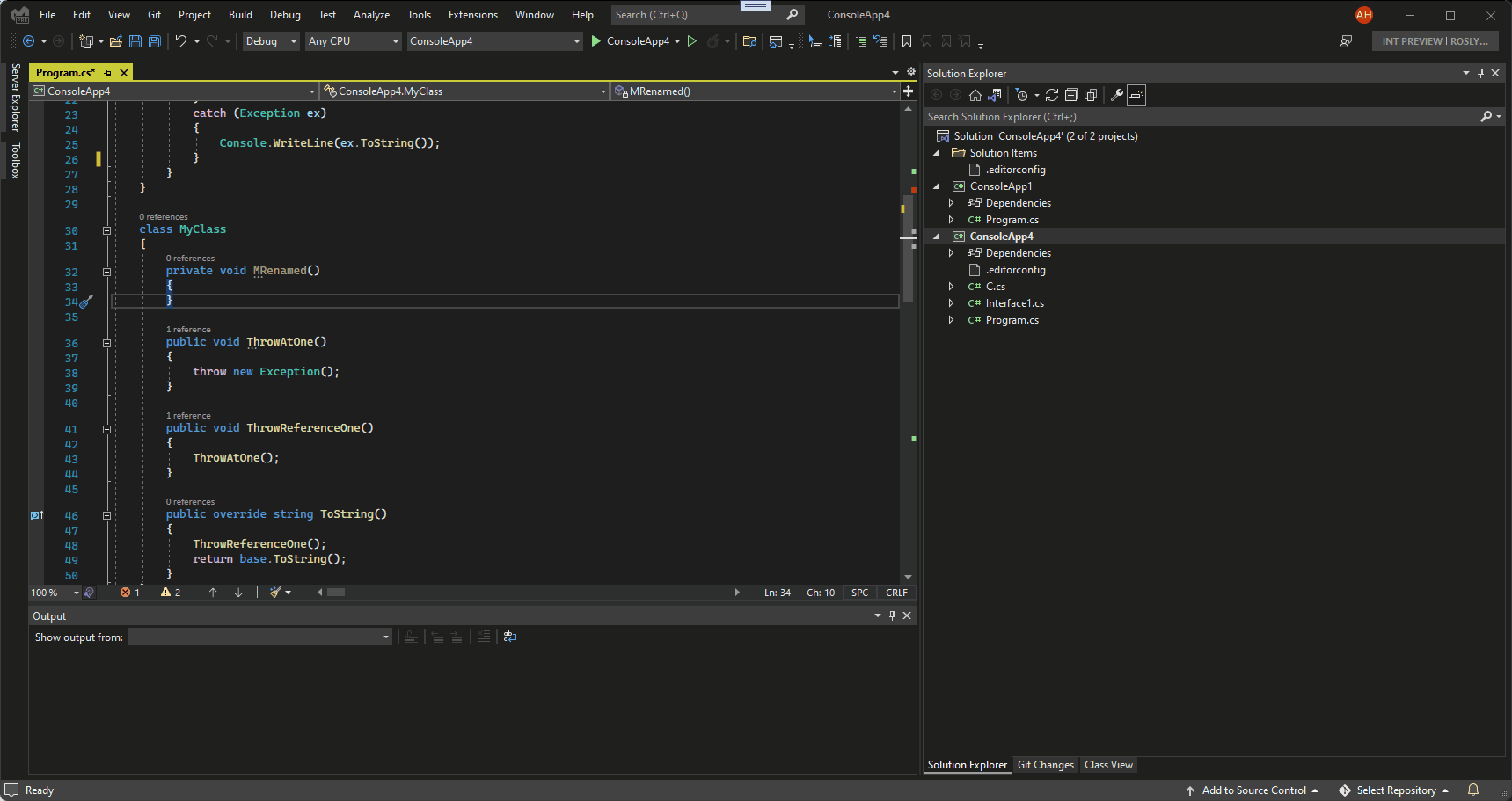Open the Build menu

point(240,15)
